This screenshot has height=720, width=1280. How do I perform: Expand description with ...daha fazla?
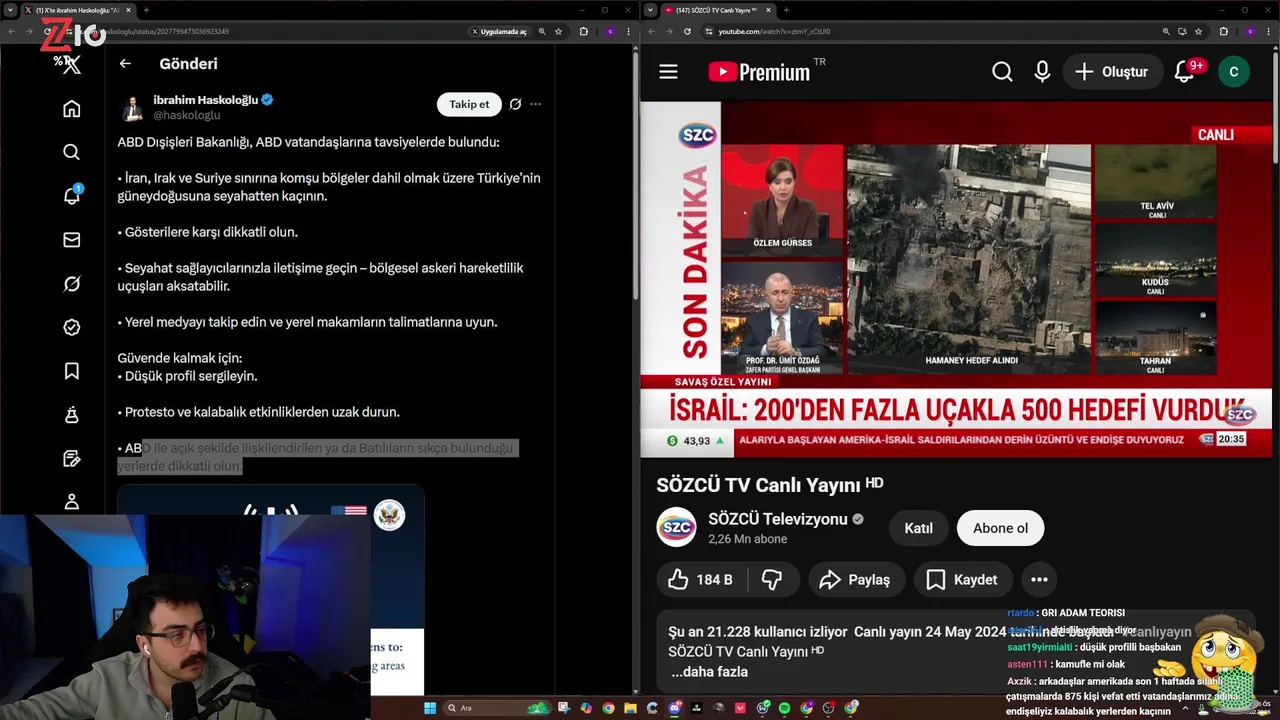tap(709, 672)
